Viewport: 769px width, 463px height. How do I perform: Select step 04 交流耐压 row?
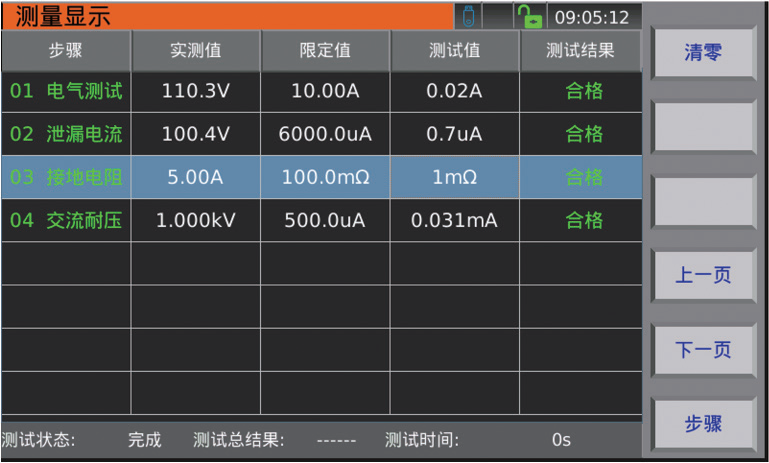click(66, 220)
